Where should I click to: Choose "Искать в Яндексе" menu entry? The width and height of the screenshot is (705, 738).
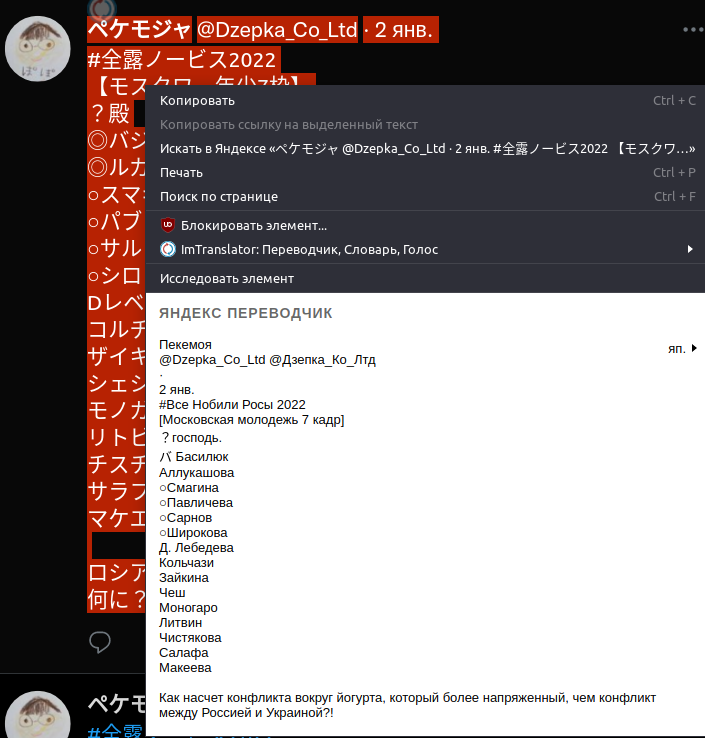pos(427,148)
